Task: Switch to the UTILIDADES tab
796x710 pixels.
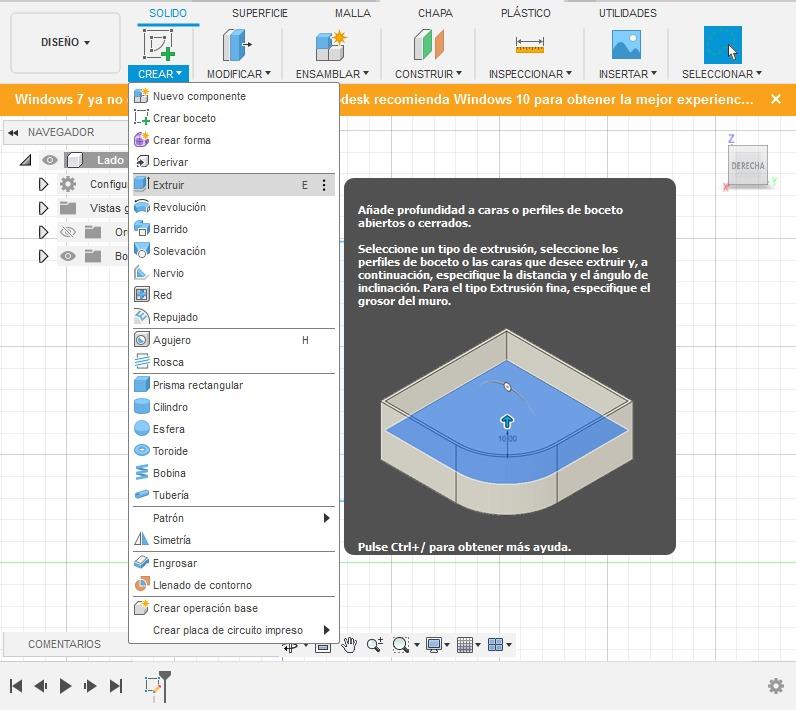Action: pyautogui.click(x=627, y=13)
